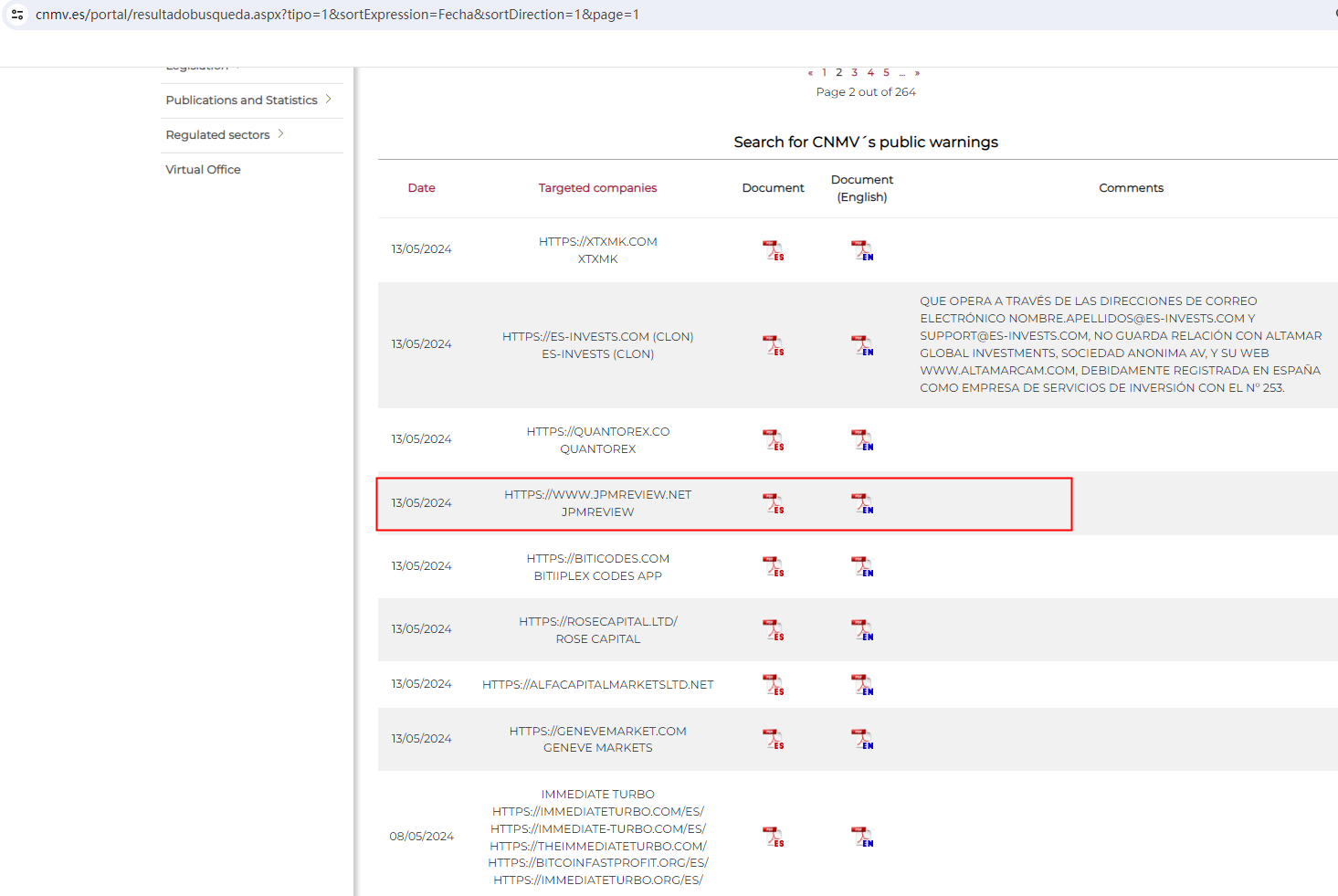Sort by Targeted companies column header
The height and width of the screenshot is (896, 1338).
pyautogui.click(x=597, y=188)
